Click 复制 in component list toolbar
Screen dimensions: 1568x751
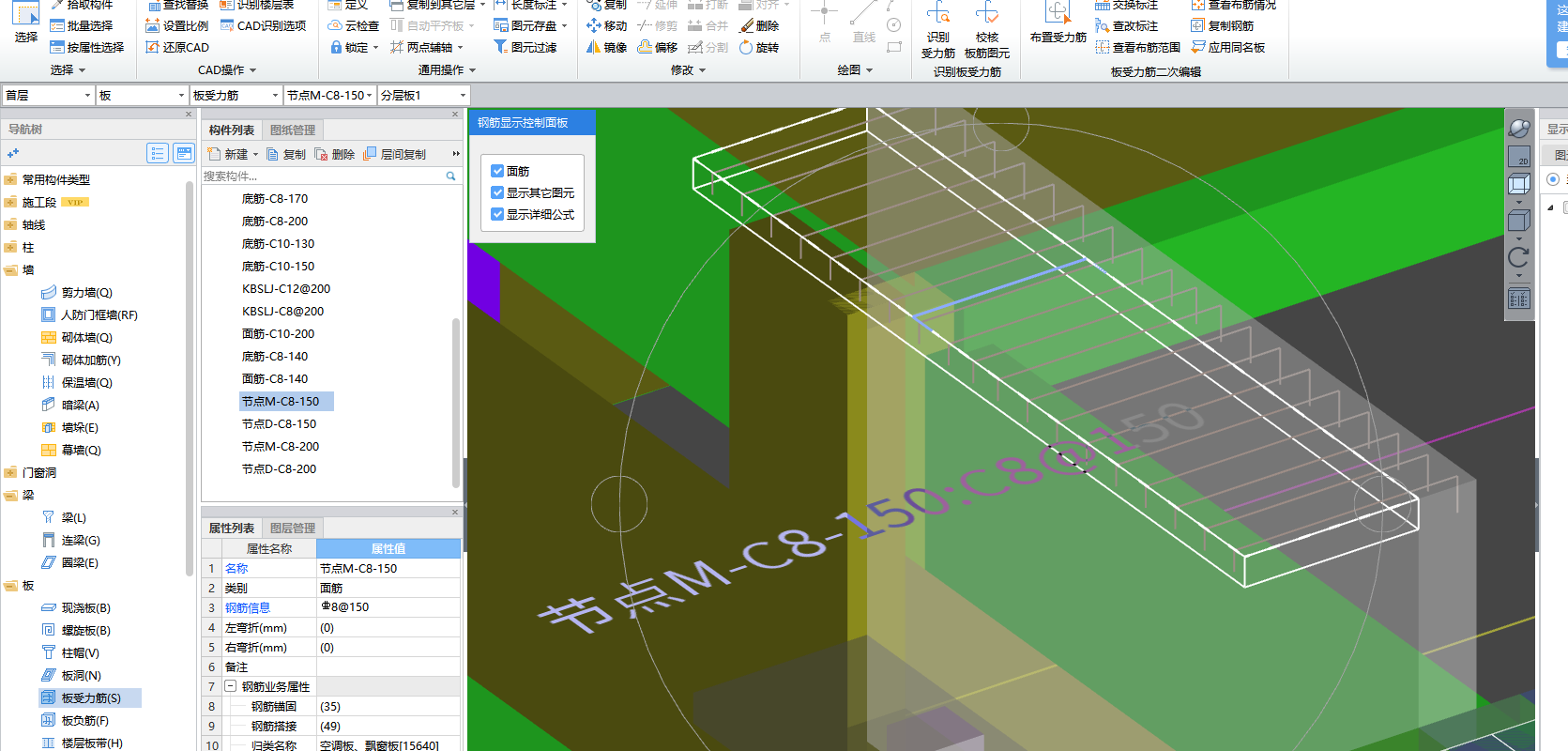(x=286, y=154)
